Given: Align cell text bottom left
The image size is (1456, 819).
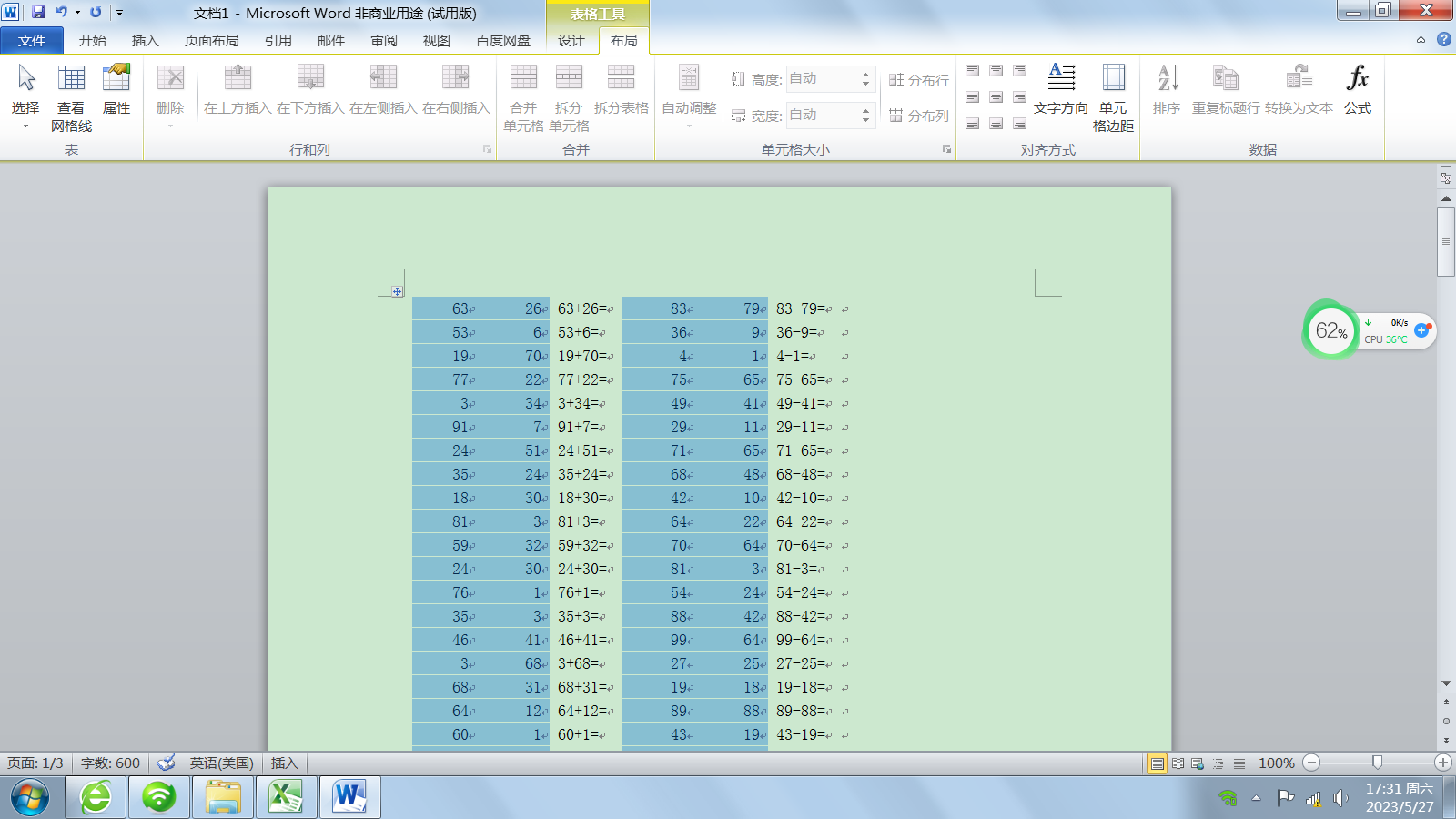Looking at the screenshot, I should [973, 123].
